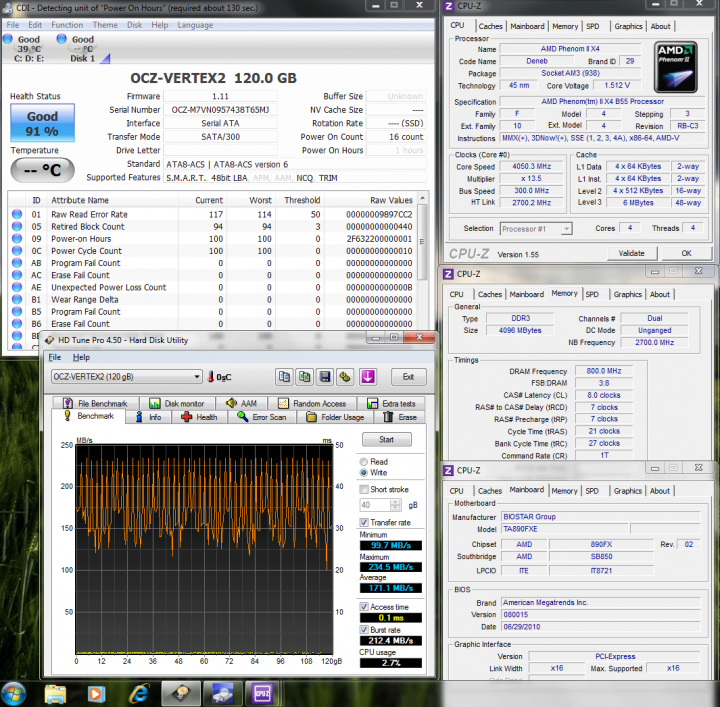This screenshot has width=720, height=707.
Task: Open the Function menu in CrystalDiskInfo
Action: (67, 24)
